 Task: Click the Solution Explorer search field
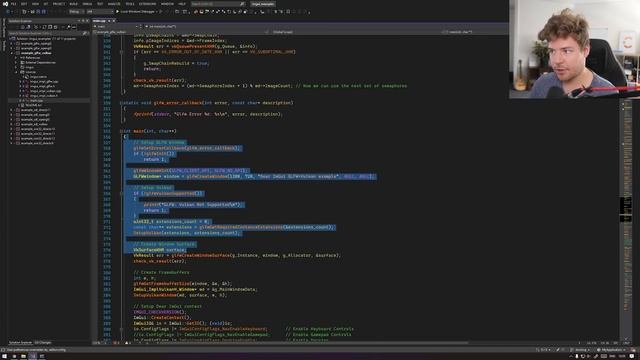[x=48, y=33]
